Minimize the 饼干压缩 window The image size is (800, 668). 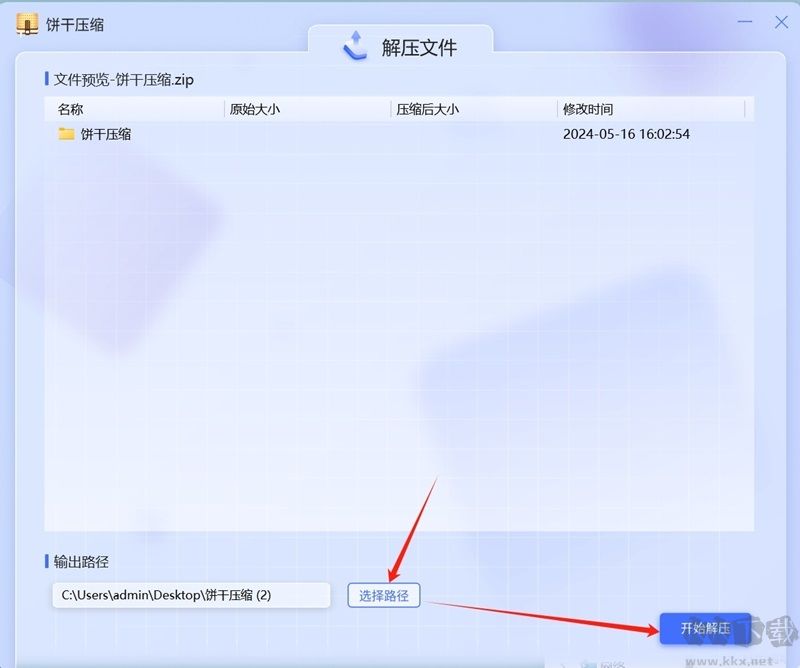744,22
